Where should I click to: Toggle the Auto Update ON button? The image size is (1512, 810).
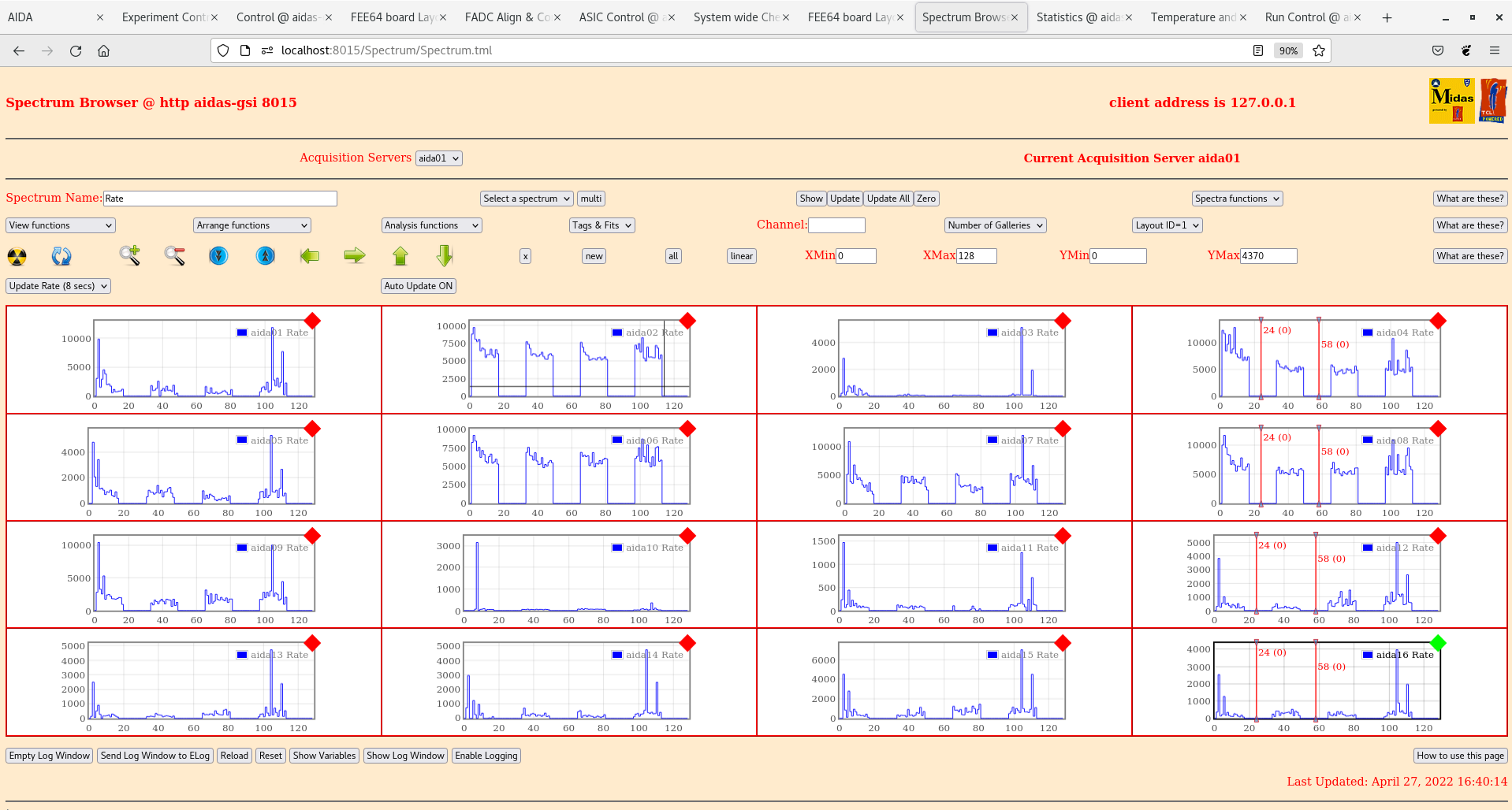[419, 286]
